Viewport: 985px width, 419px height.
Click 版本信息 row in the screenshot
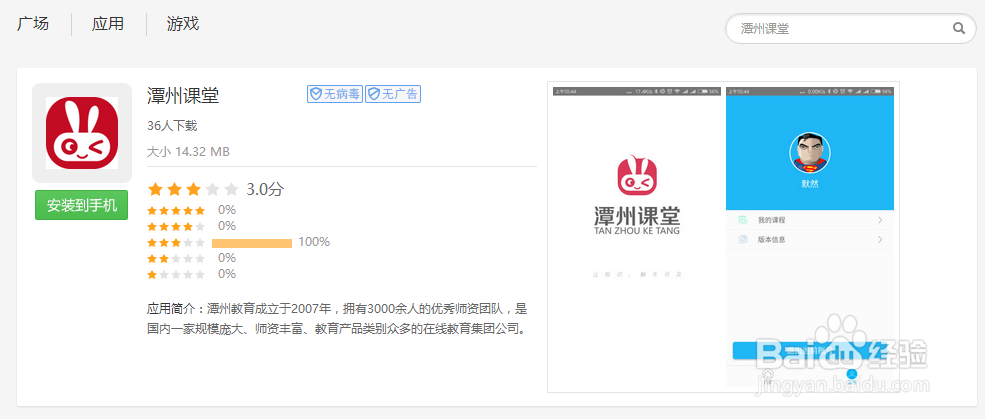[x=810, y=239]
